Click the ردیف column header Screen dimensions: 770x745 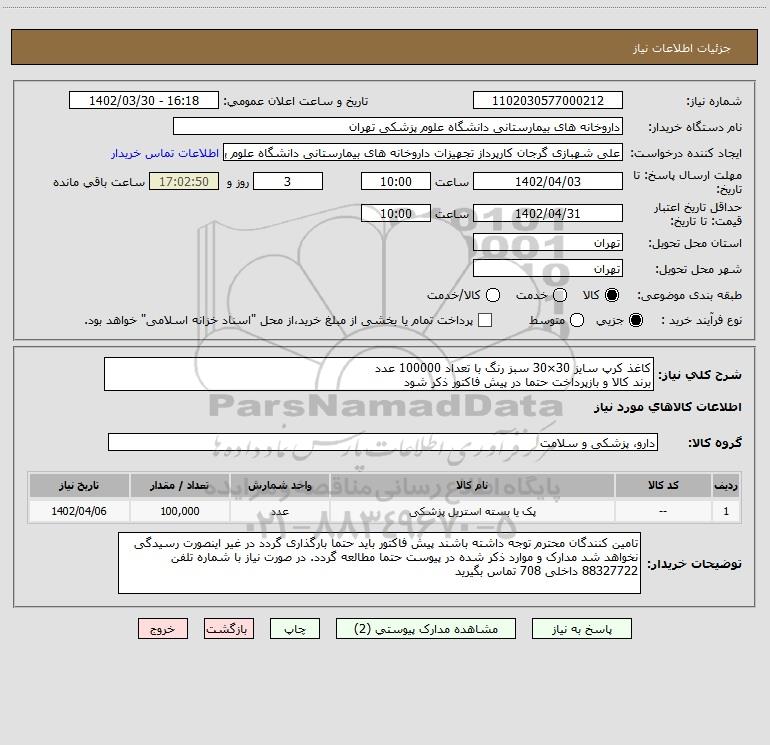pyautogui.click(x=726, y=486)
